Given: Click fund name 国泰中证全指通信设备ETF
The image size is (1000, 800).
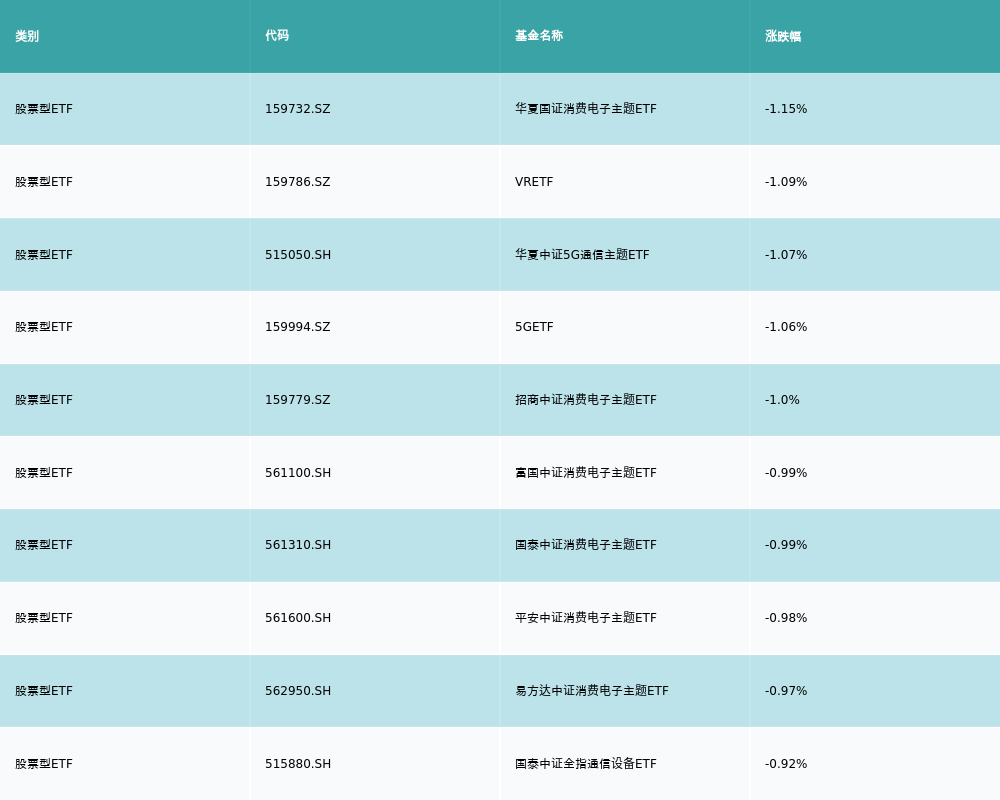Looking at the screenshot, I should [585, 764].
